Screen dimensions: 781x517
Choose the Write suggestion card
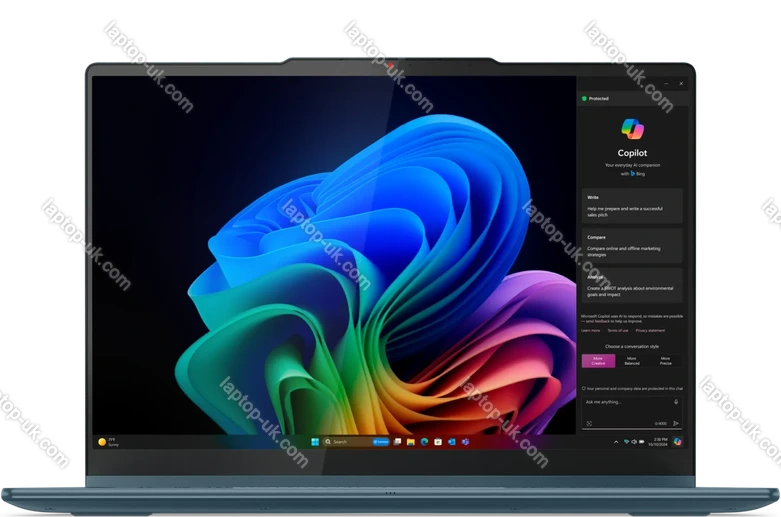coord(631,205)
